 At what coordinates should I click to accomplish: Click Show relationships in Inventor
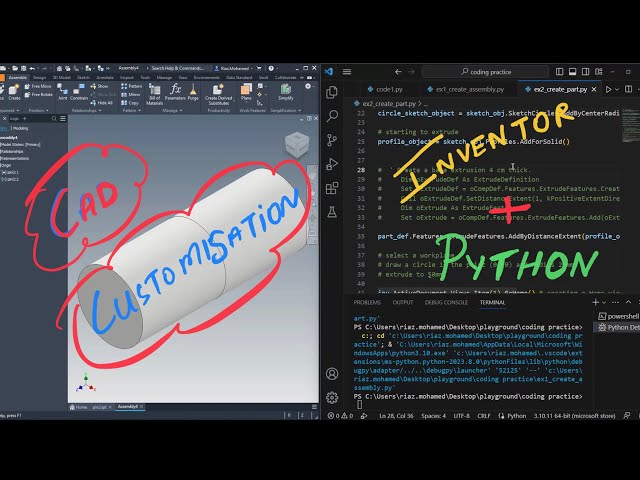[x=99, y=86]
